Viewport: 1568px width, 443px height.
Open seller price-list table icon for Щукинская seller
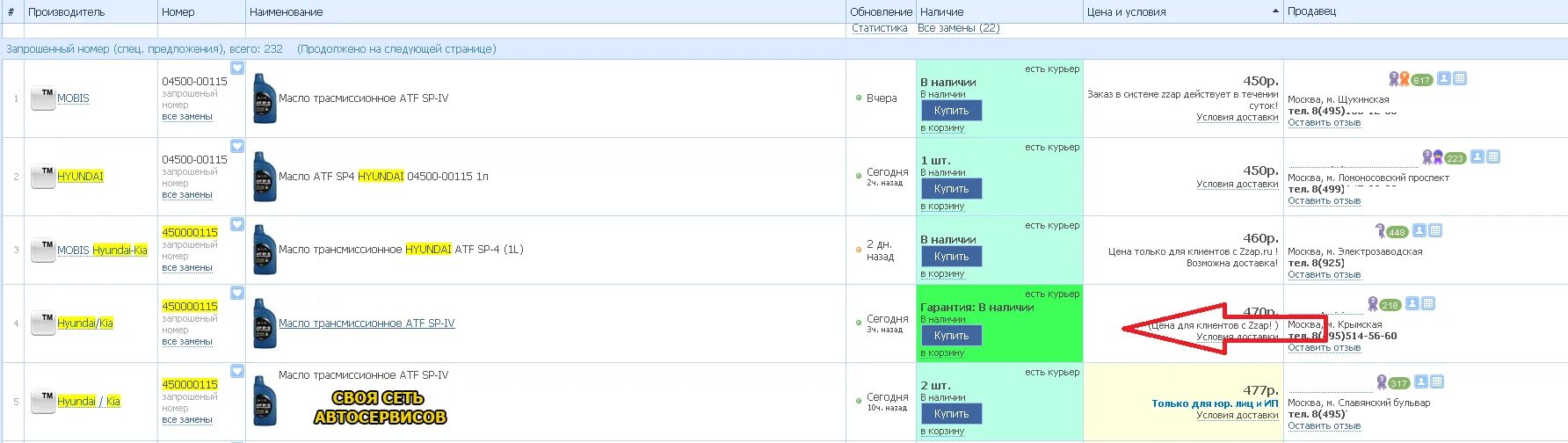(x=1460, y=78)
